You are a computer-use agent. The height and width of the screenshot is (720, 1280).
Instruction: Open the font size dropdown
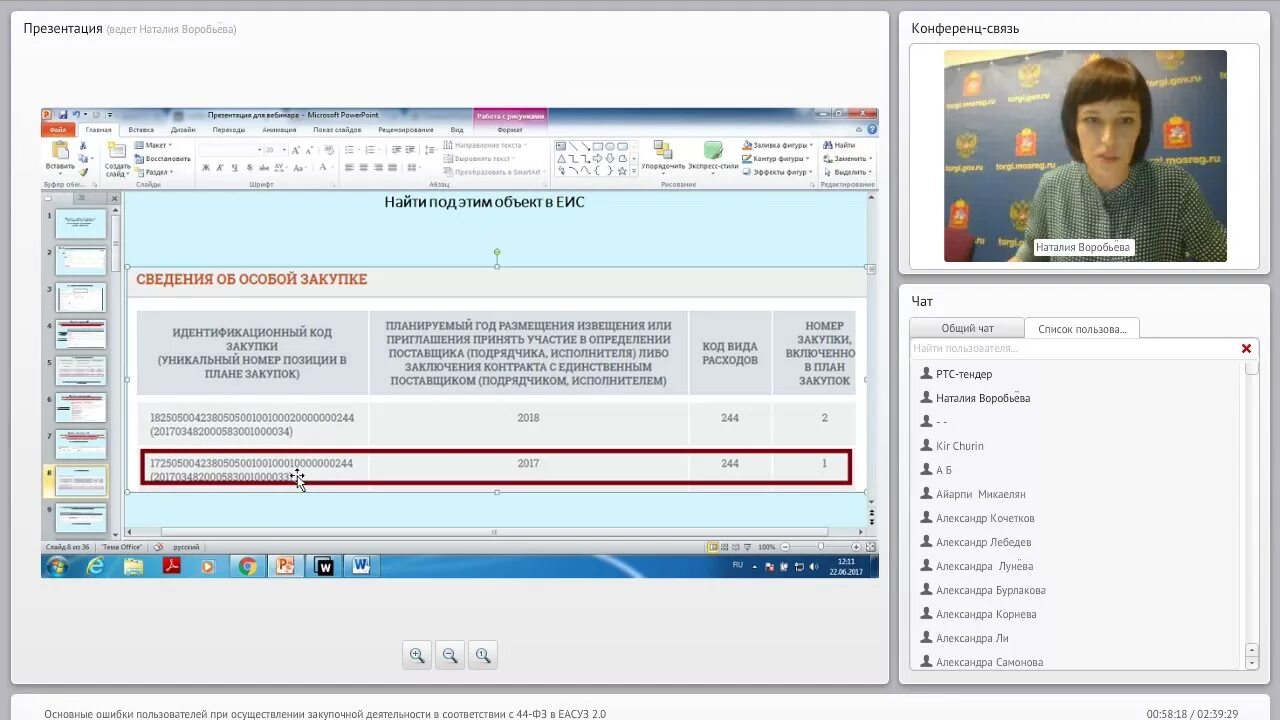pos(284,150)
